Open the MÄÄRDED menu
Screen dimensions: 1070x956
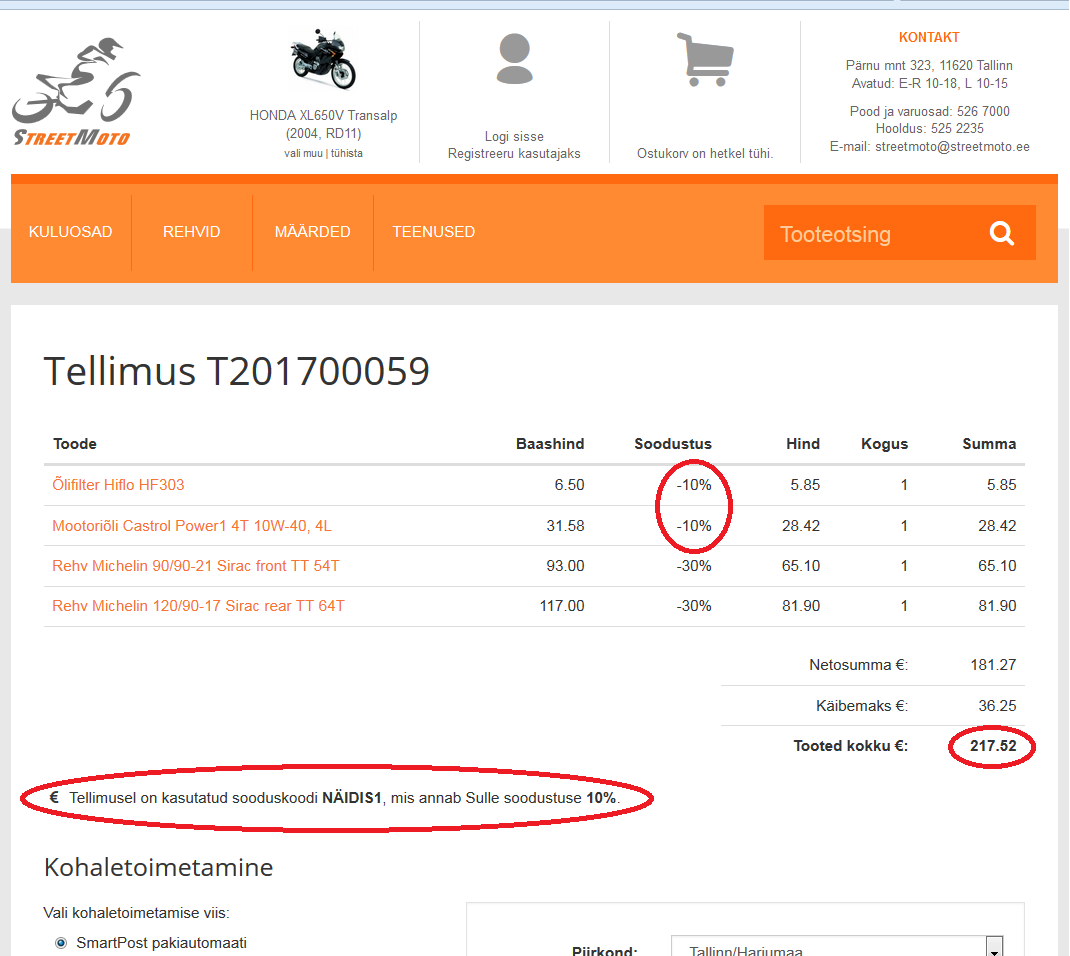point(313,232)
